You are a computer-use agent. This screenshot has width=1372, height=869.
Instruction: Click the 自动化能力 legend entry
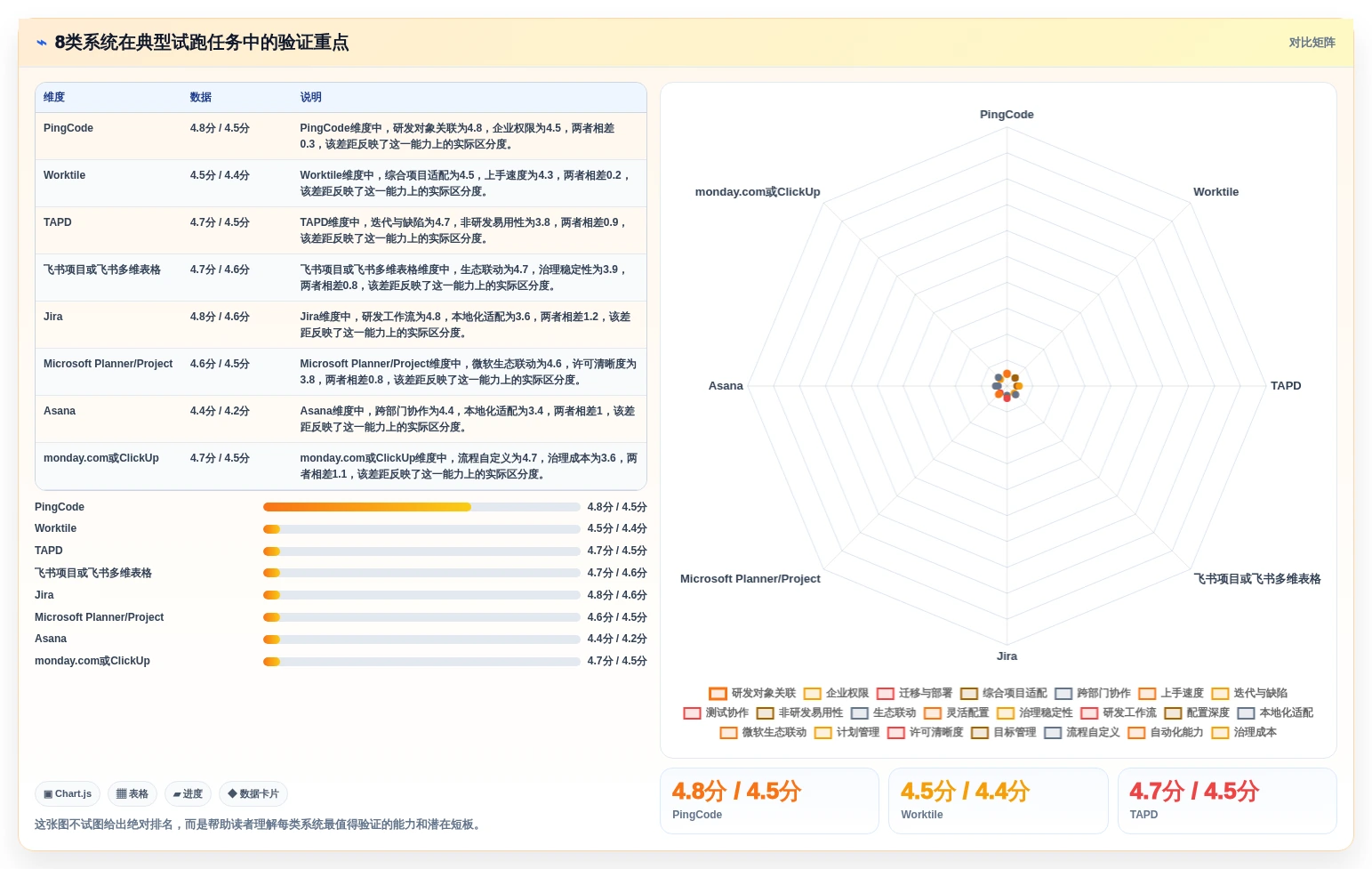coord(1165,732)
